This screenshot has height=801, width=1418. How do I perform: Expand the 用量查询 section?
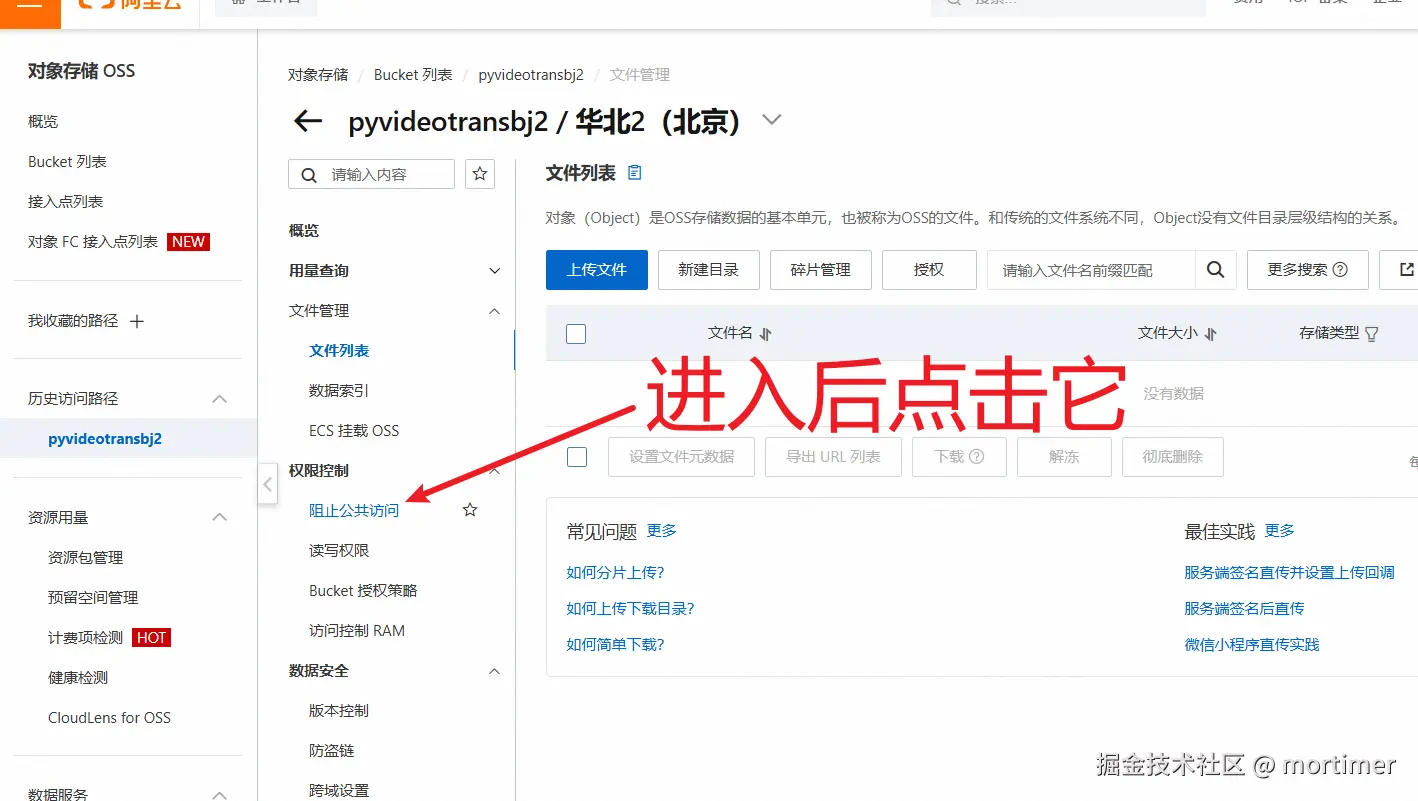pos(494,271)
